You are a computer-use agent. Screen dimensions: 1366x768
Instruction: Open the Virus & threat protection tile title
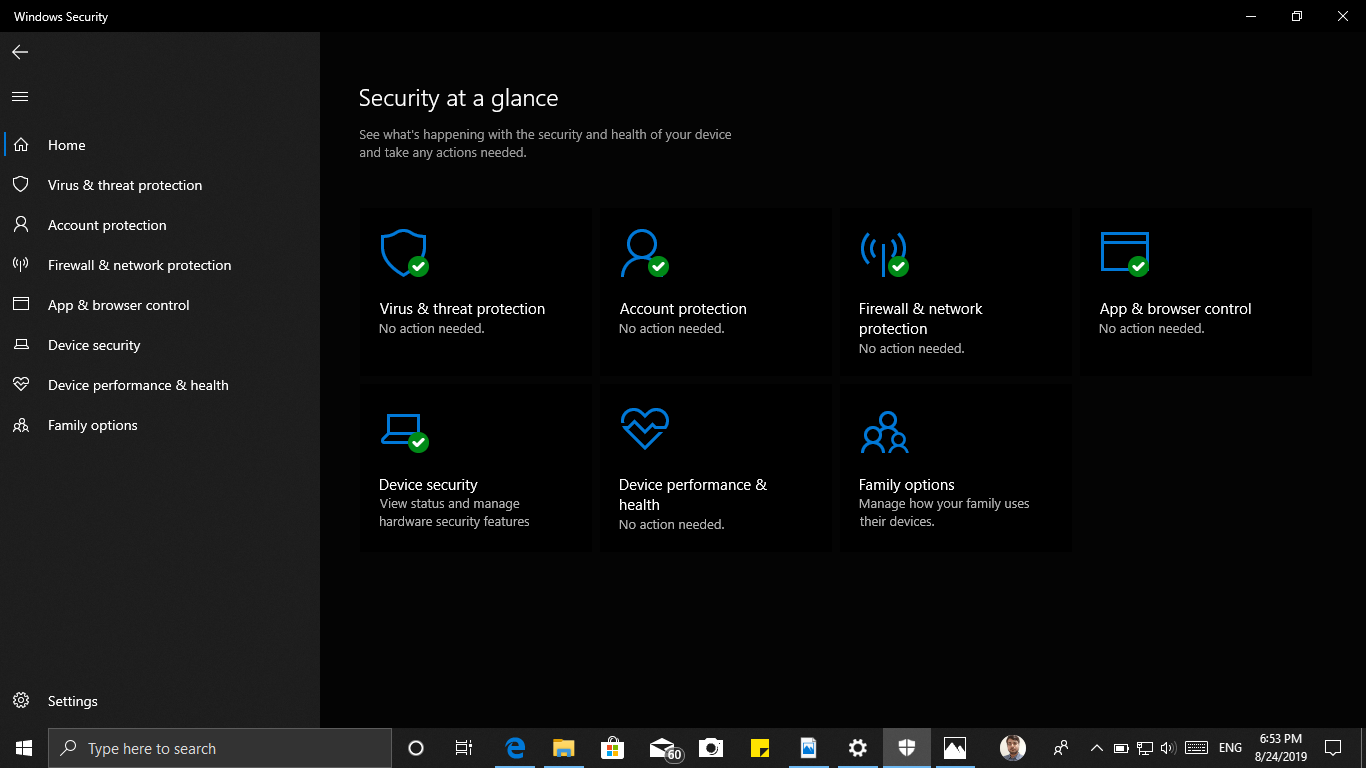462,309
